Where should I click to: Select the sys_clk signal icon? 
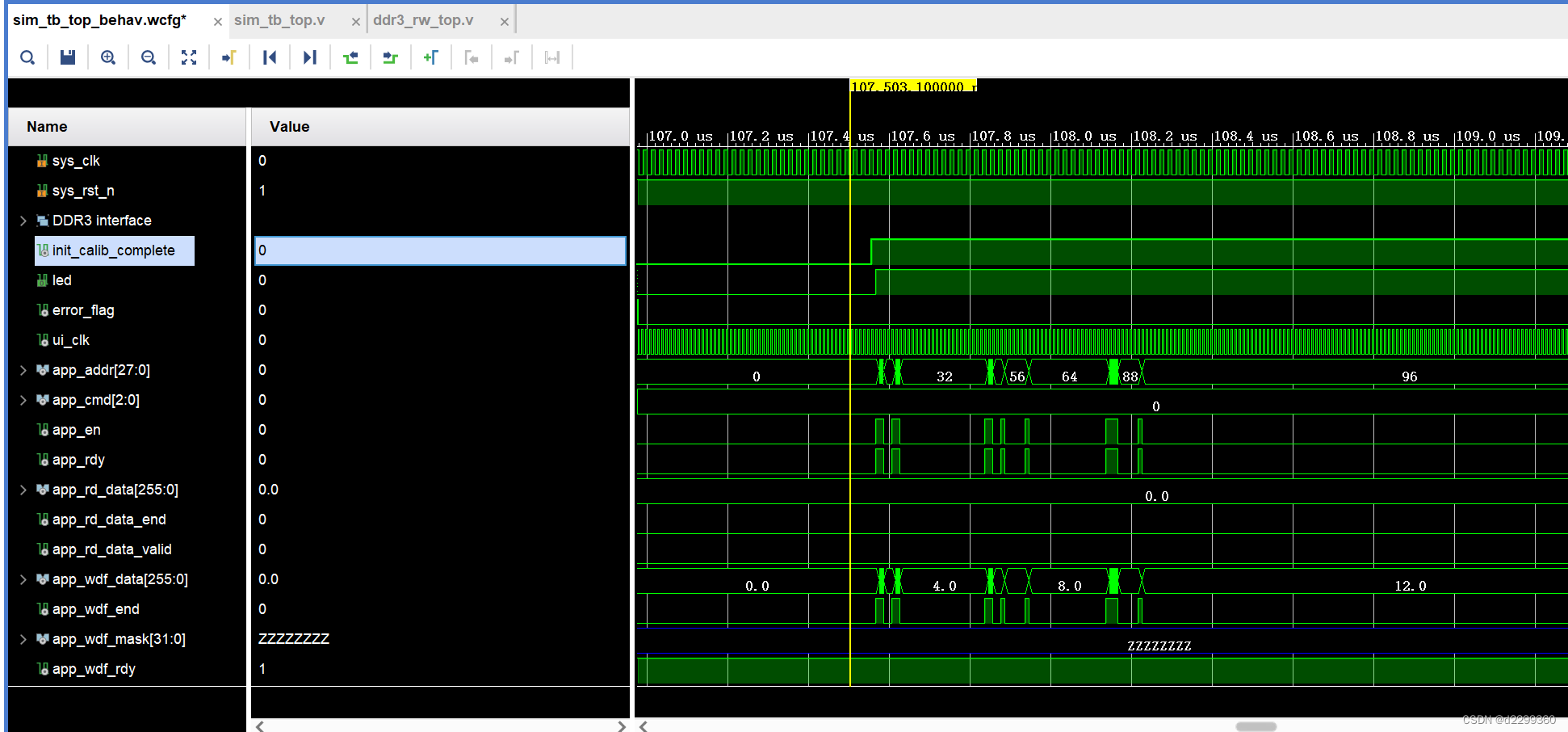[42, 161]
